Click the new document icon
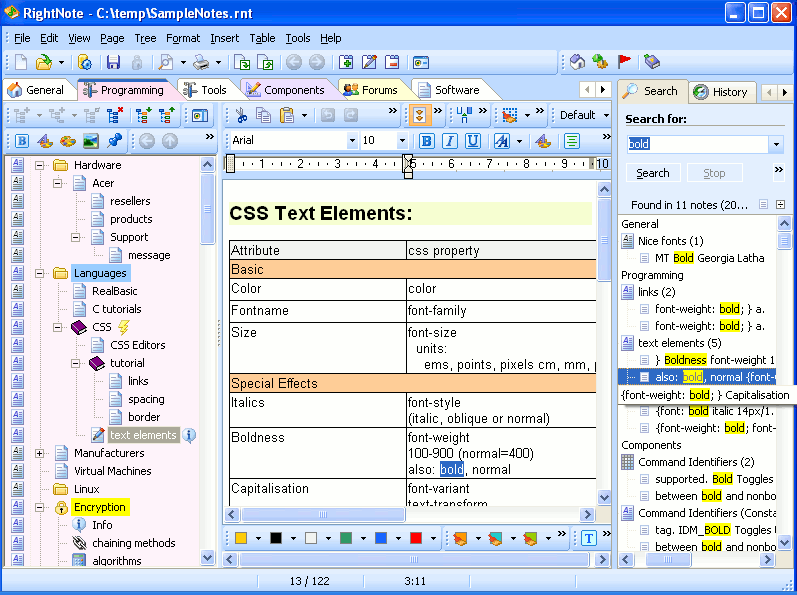The width and height of the screenshot is (797, 595). click(21, 62)
